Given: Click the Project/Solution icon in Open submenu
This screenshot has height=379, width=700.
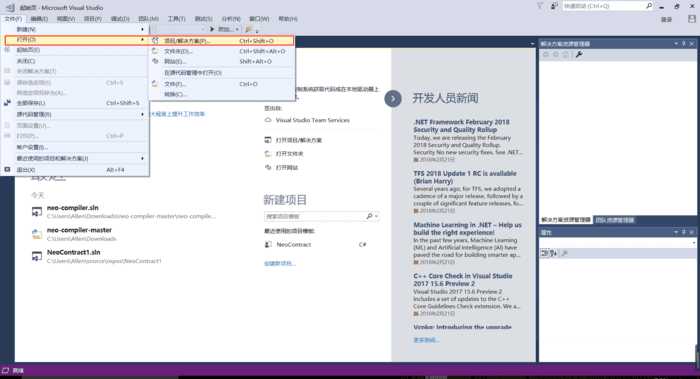Looking at the screenshot, I should pos(155,41).
